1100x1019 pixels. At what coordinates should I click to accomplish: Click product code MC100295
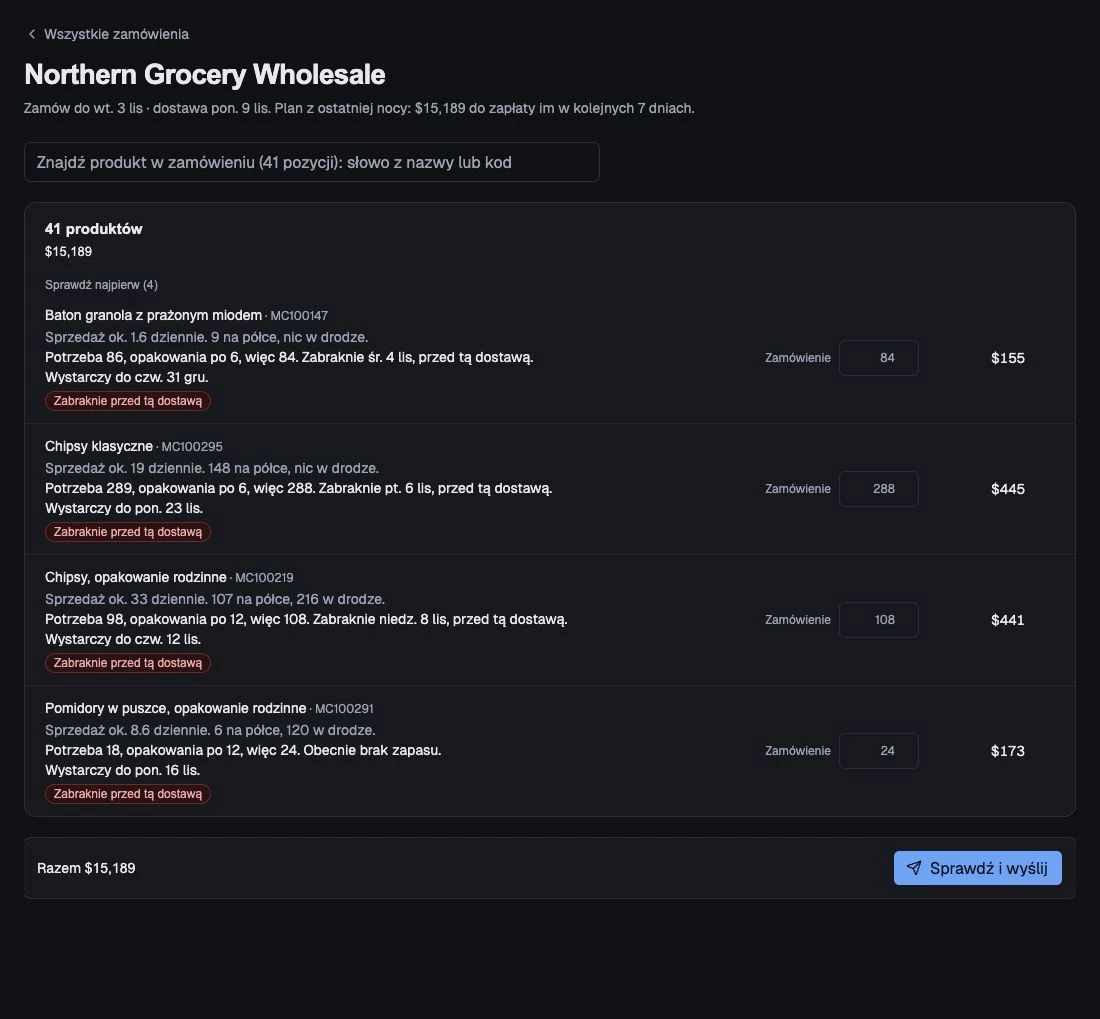pyautogui.click(x=192, y=447)
